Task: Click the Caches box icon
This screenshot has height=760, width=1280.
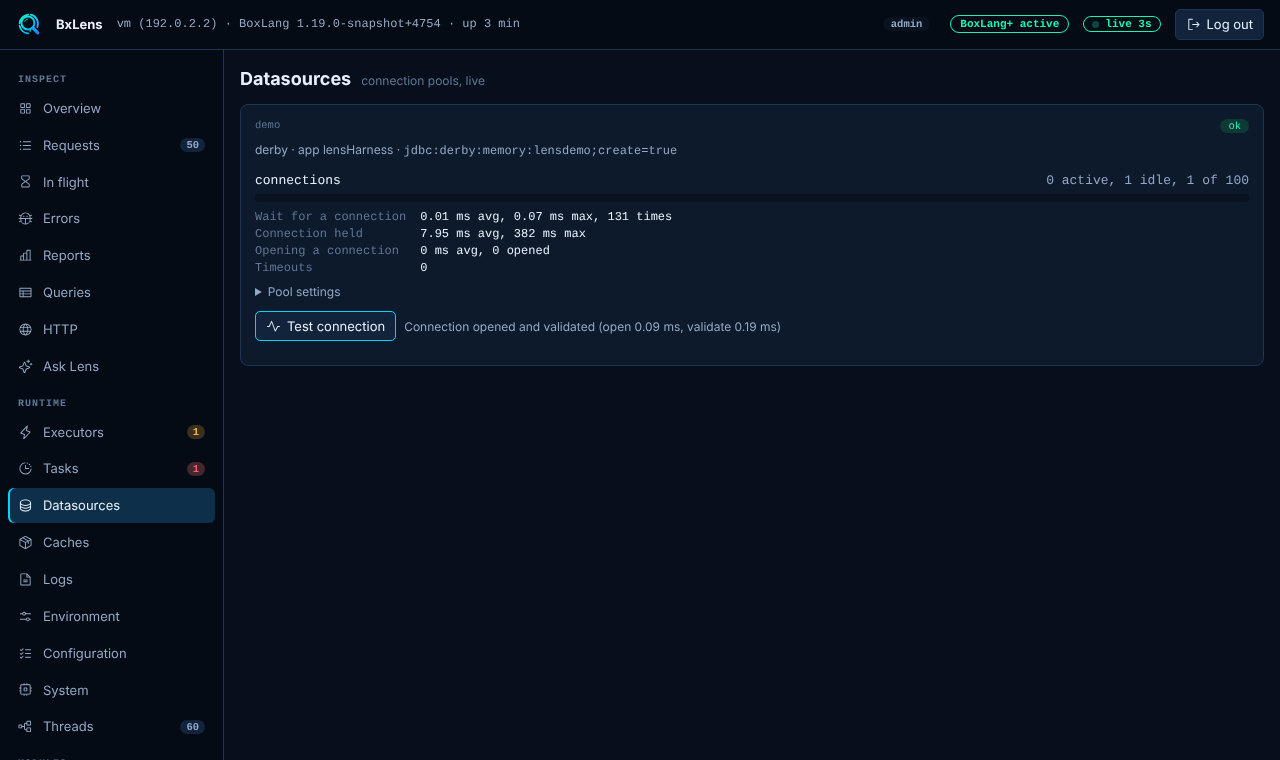Action: (x=25, y=542)
